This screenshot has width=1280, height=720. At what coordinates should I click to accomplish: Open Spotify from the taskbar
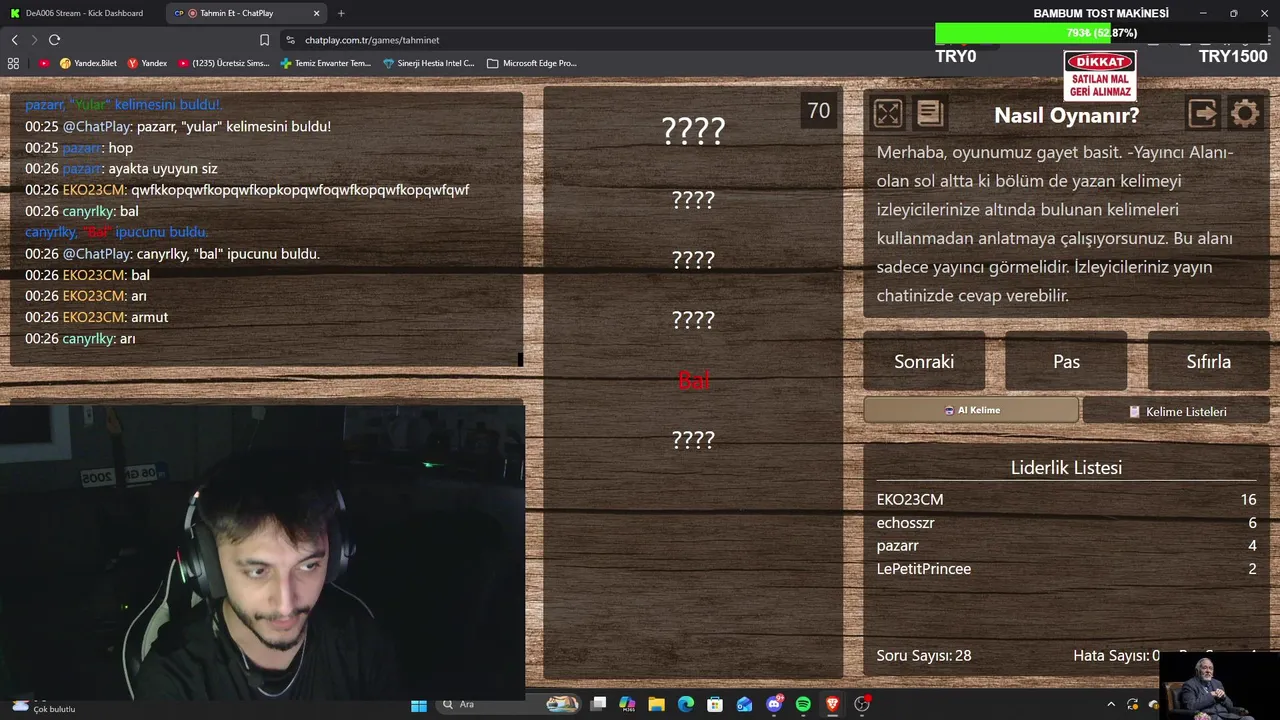tap(803, 705)
